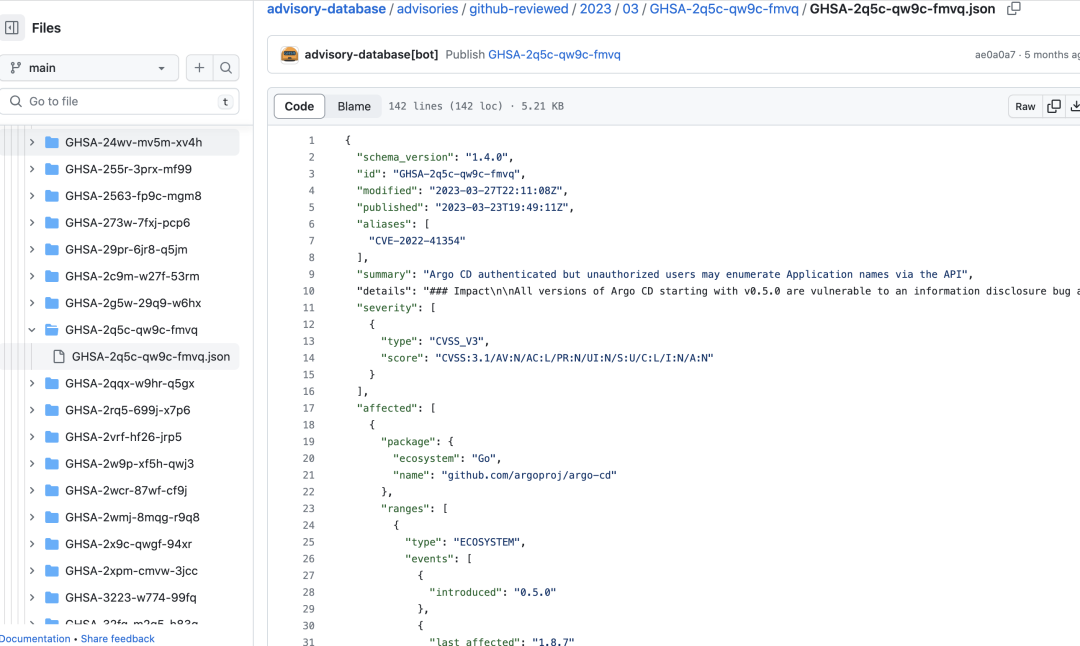Click the "142 lines (142 loc)" file info
Screen dimensions: 1080x646
(x=446, y=106)
